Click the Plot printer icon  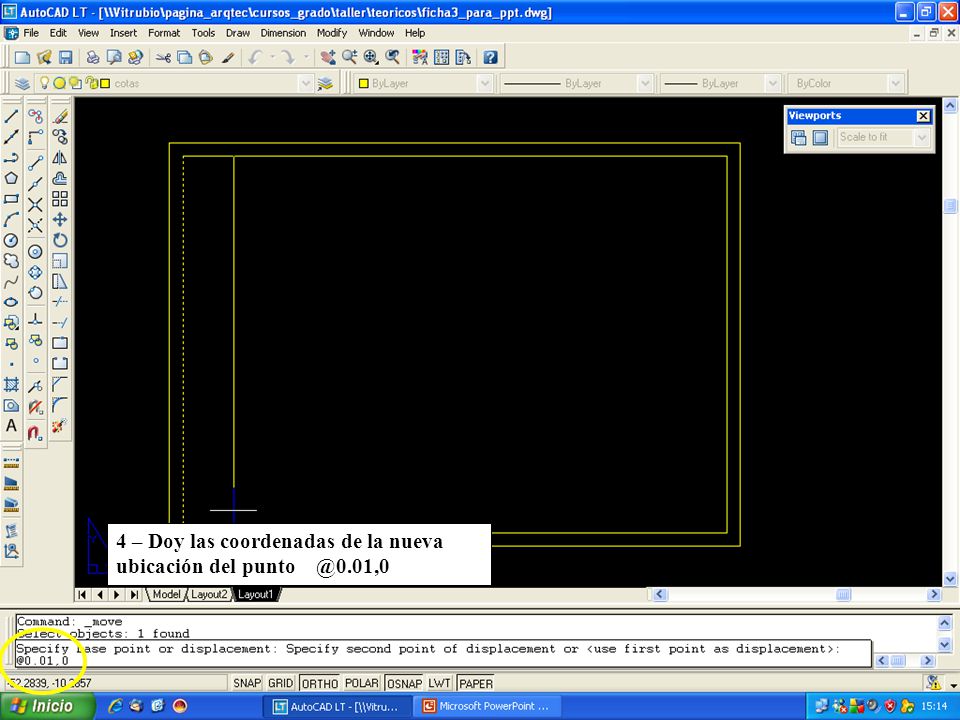click(92, 58)
